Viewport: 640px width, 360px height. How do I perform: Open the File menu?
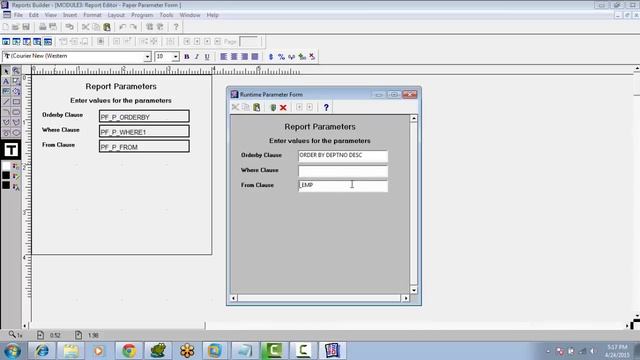coord(18,15)
